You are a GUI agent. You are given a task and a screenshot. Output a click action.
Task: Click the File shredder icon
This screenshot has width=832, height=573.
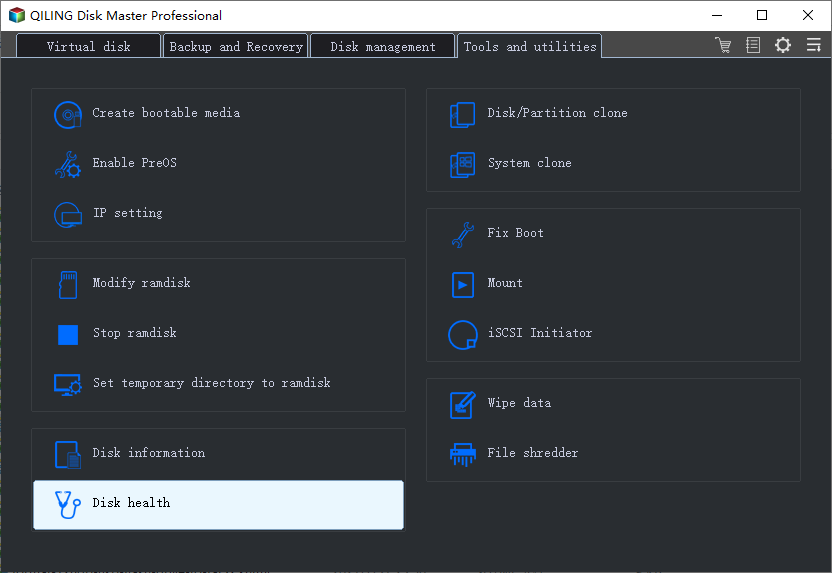[463, 455]
